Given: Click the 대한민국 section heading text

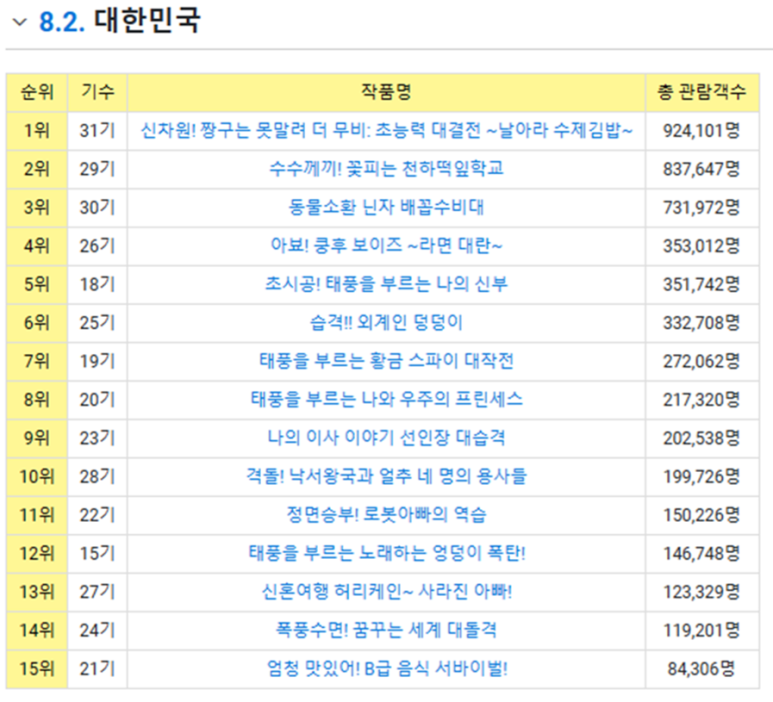Looking at the screenshot, I should [x=147, y=21].
